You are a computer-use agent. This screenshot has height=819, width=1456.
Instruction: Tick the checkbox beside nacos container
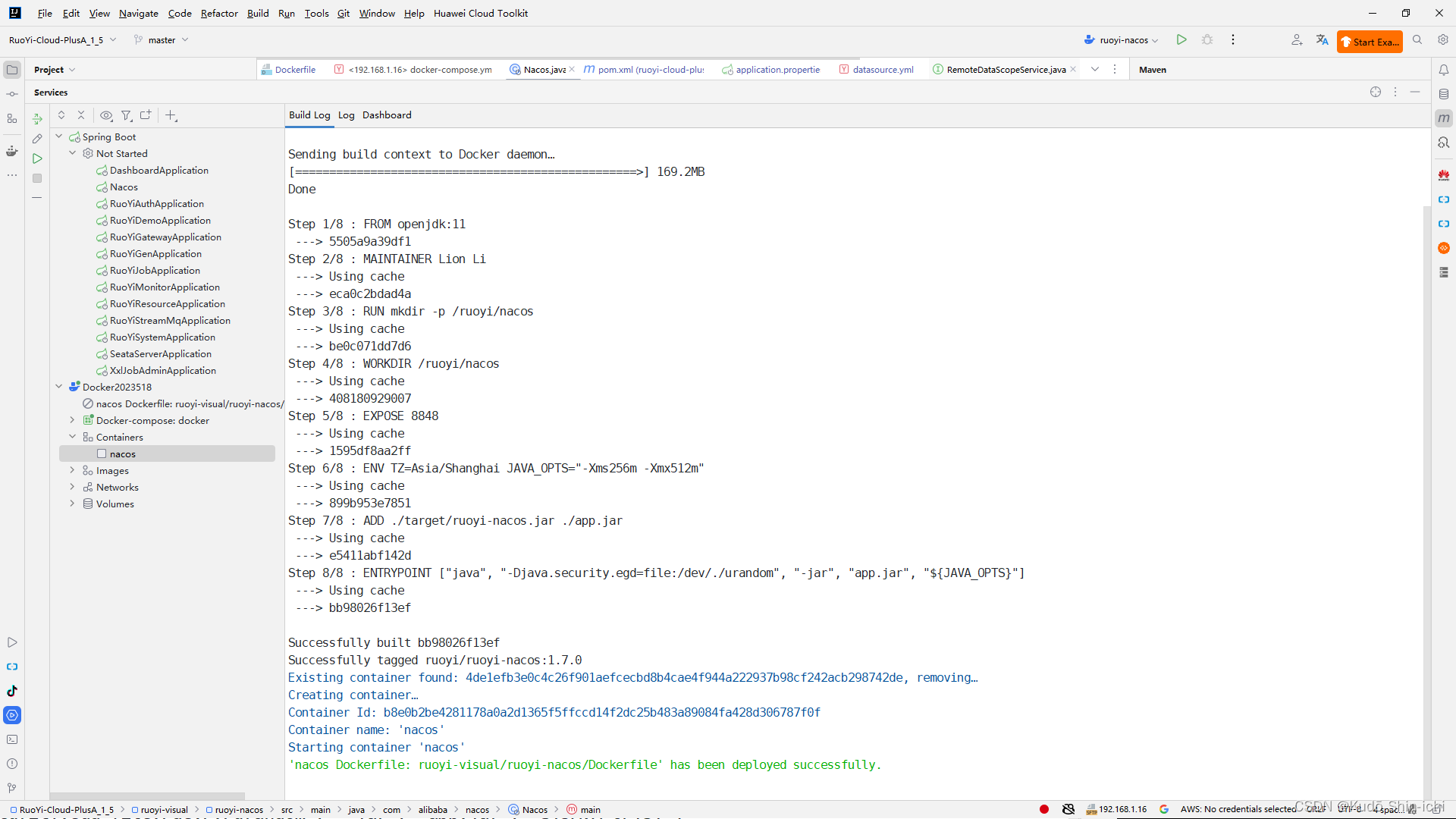coord(102,453)
